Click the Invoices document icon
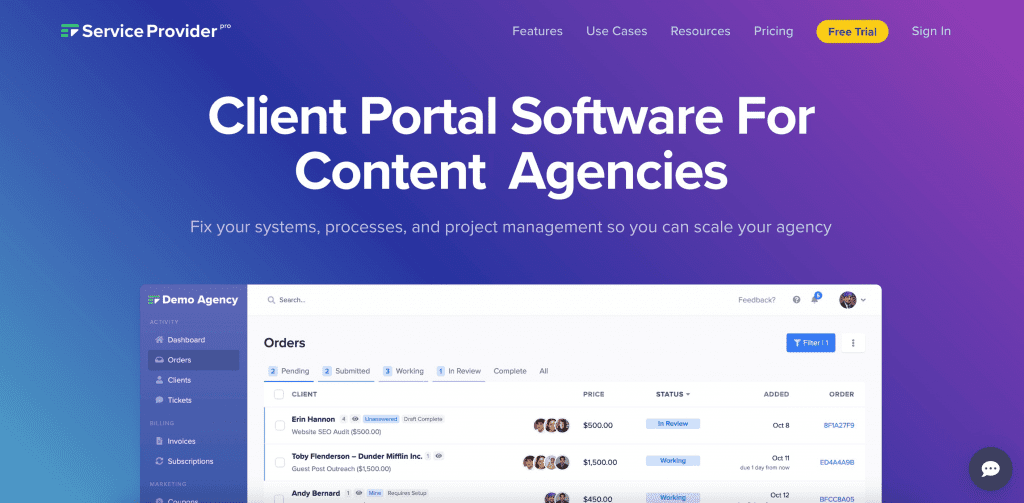 159,441
